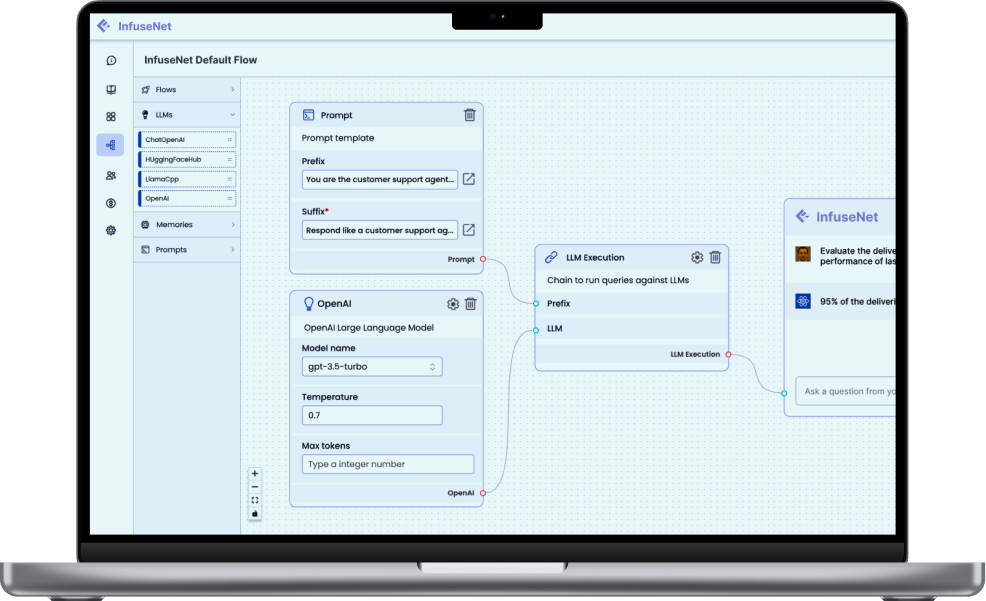Open the Model name gpt-3.5-turbo dropdown
The height and width of the screenshot is (601, 986).
click(372, 367)
